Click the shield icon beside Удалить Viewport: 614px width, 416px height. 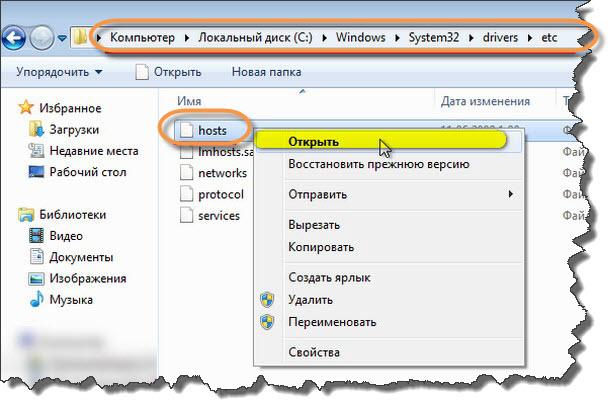pos(267,300)
